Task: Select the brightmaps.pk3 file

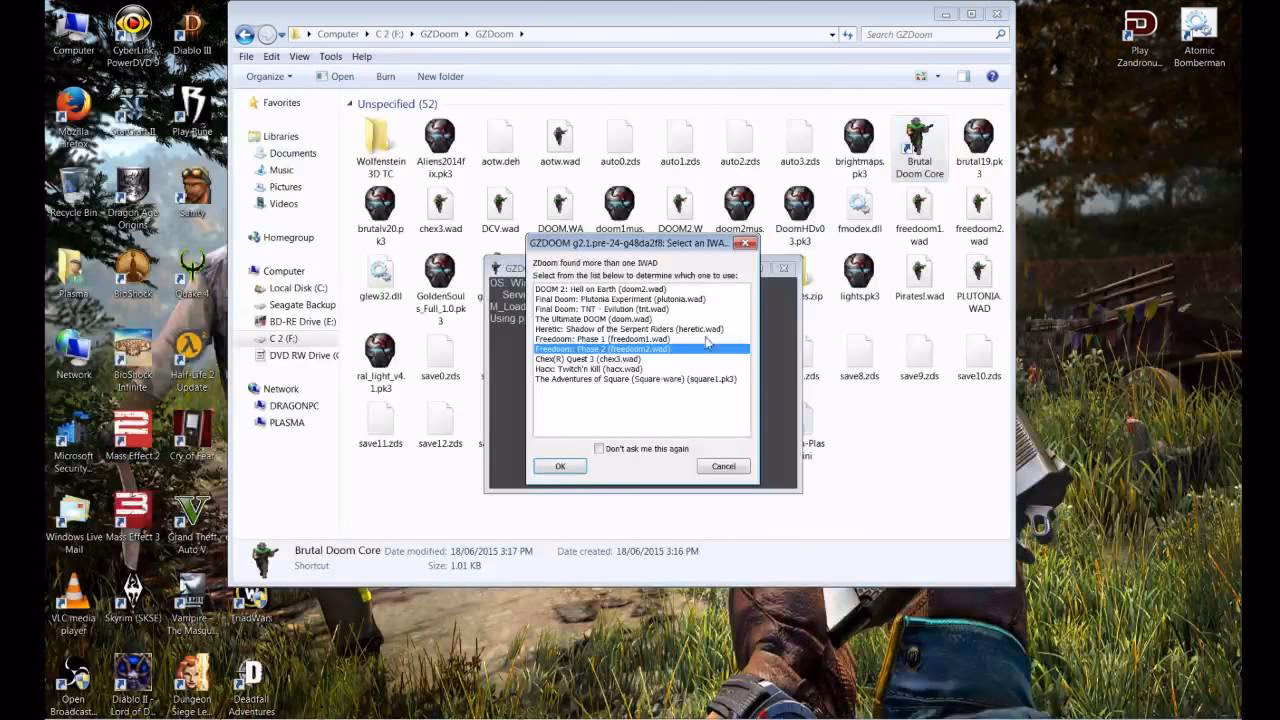Action: point(859,148)
